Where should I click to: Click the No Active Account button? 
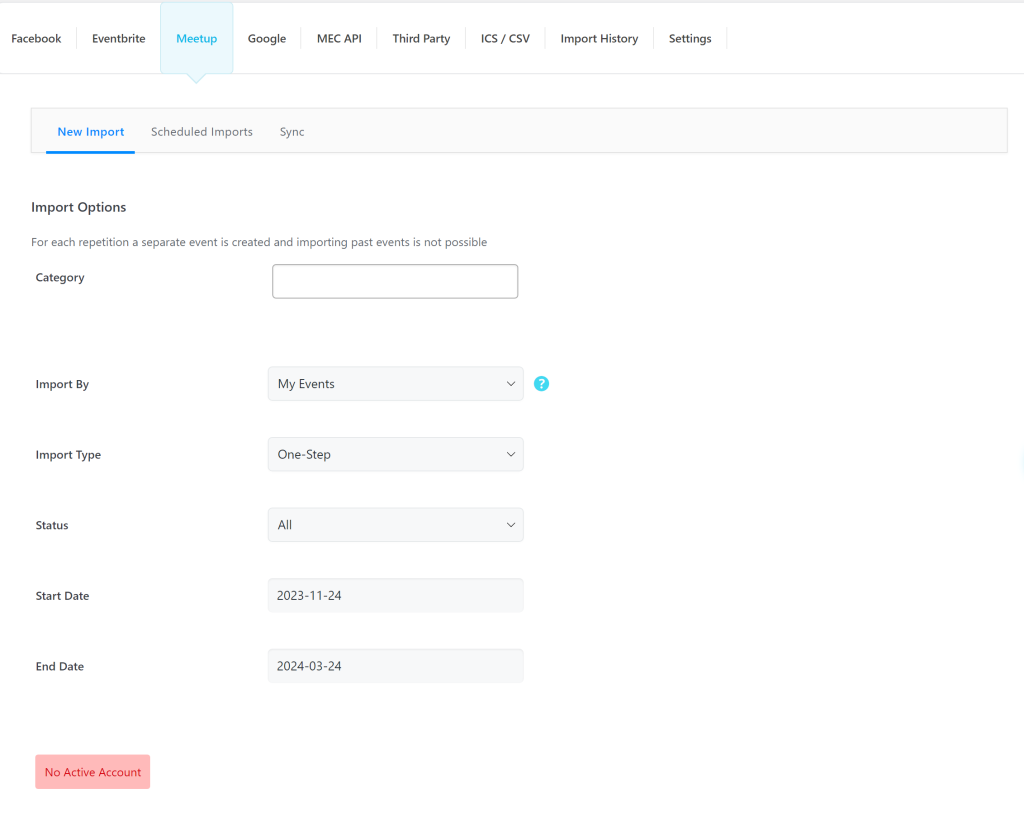(x=92, y=771)
